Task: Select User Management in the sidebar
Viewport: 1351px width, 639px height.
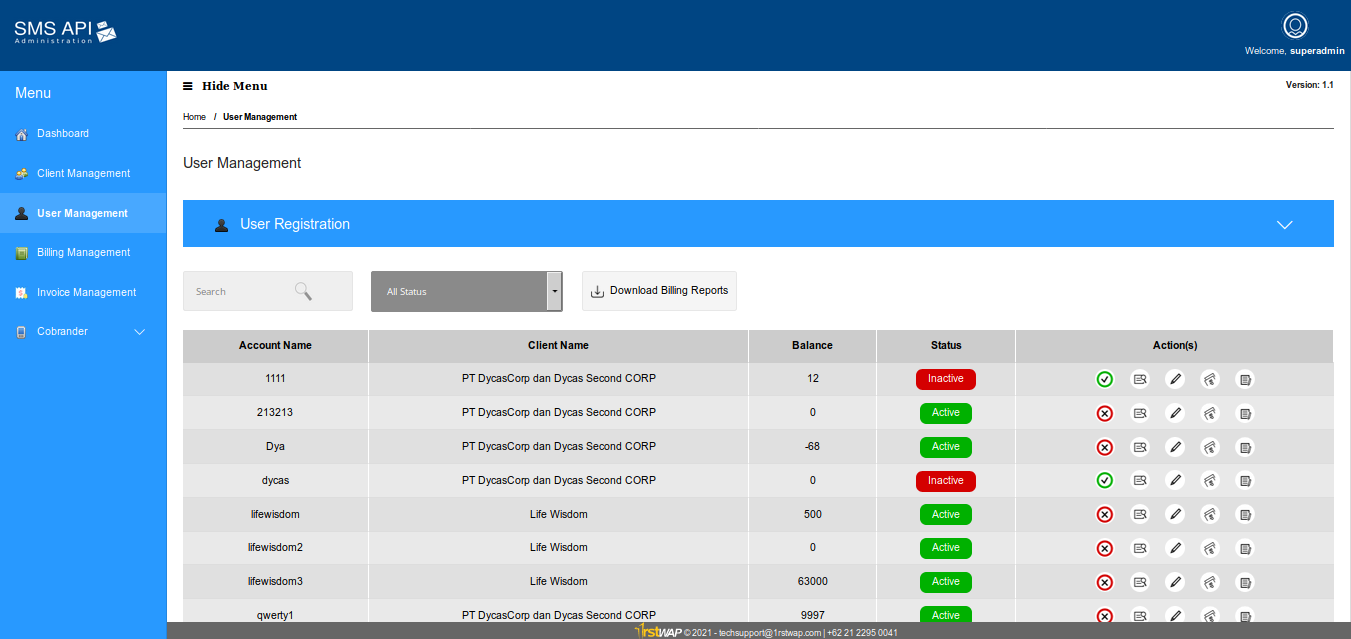Action: click(83, 213)
